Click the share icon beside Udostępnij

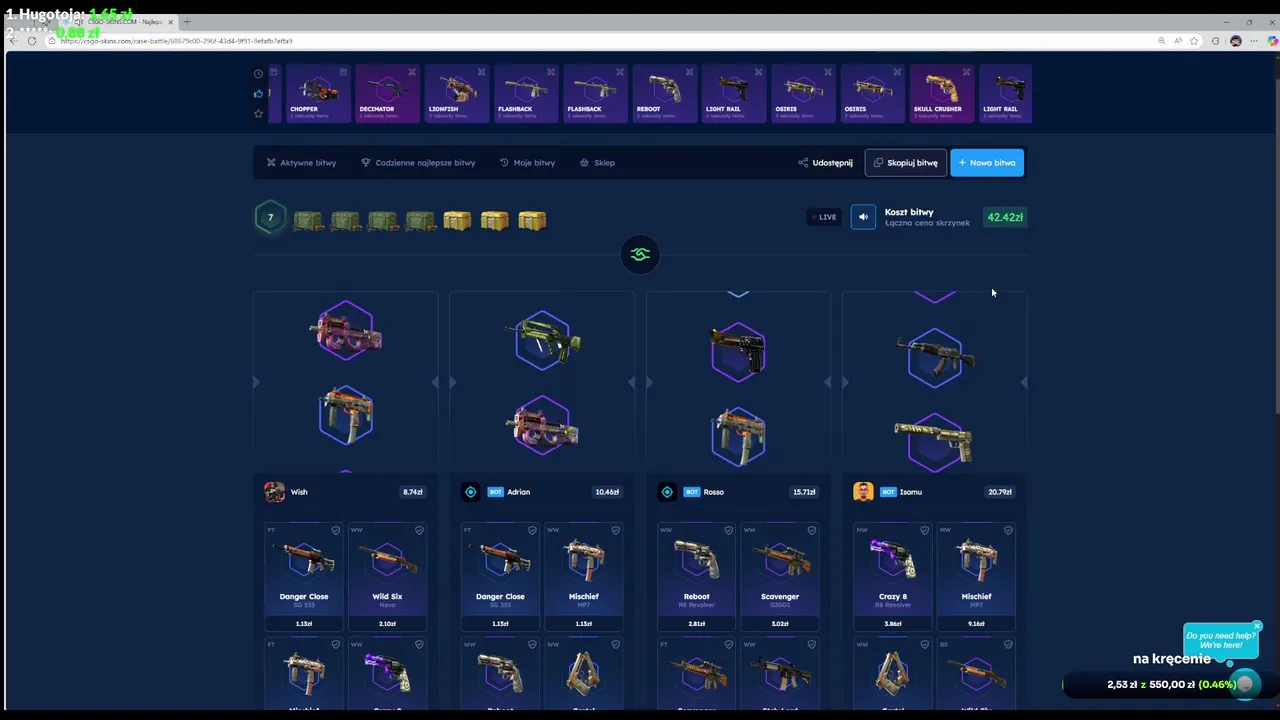[x=803, y=163]
